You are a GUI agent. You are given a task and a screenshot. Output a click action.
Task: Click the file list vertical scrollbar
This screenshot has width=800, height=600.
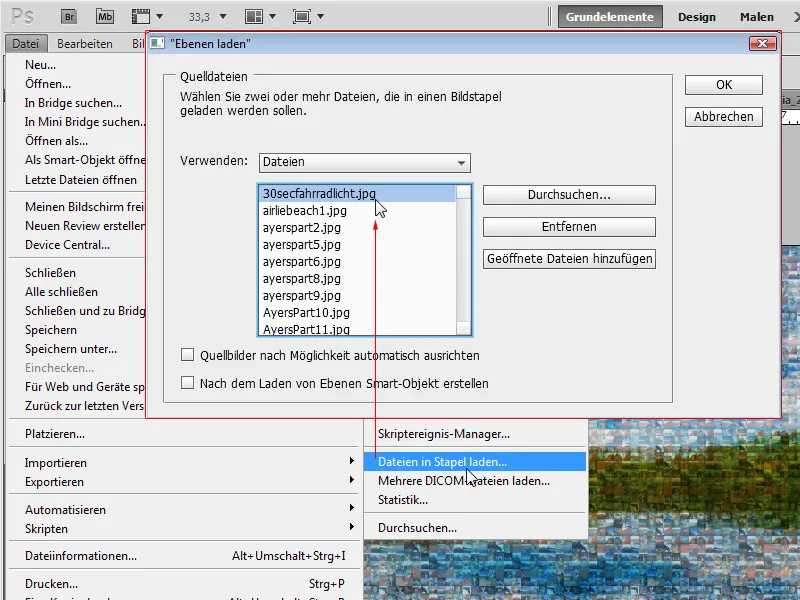(x=463, y=260)
